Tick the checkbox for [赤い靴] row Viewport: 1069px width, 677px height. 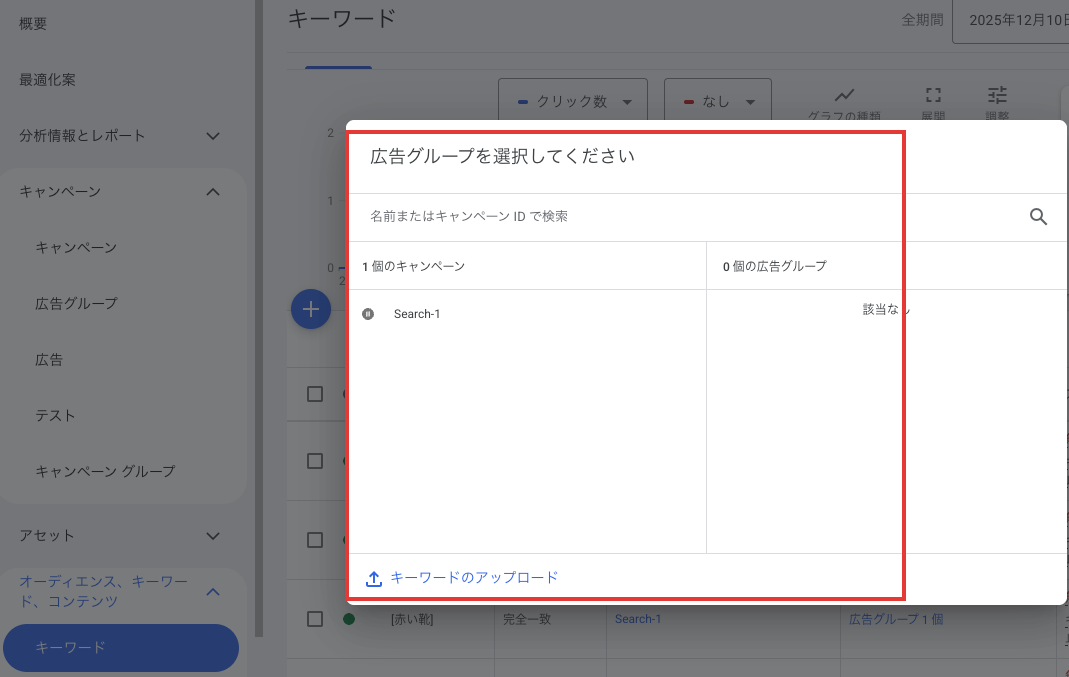pos(315,619)
